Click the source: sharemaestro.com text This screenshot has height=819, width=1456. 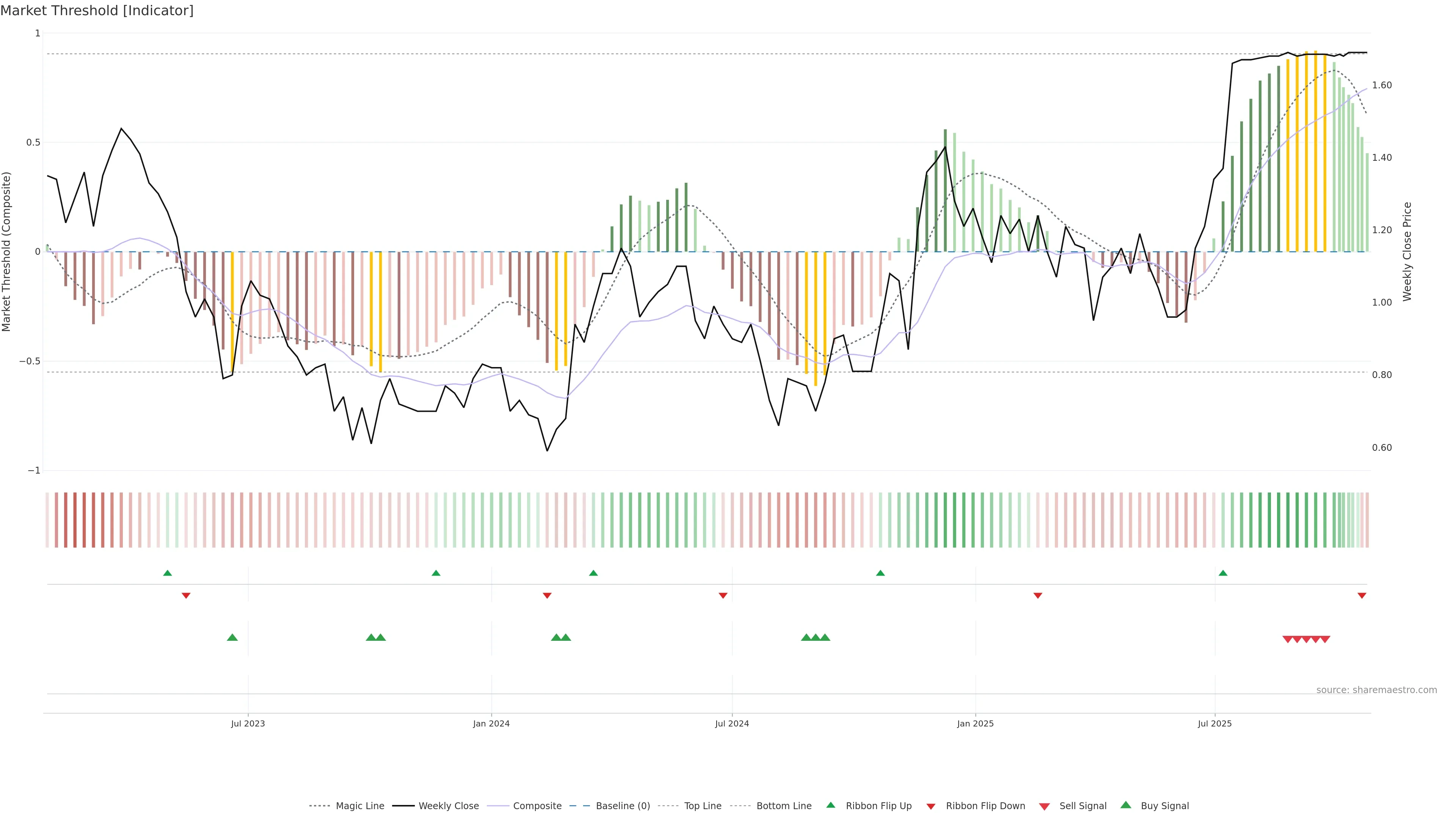1376,690
